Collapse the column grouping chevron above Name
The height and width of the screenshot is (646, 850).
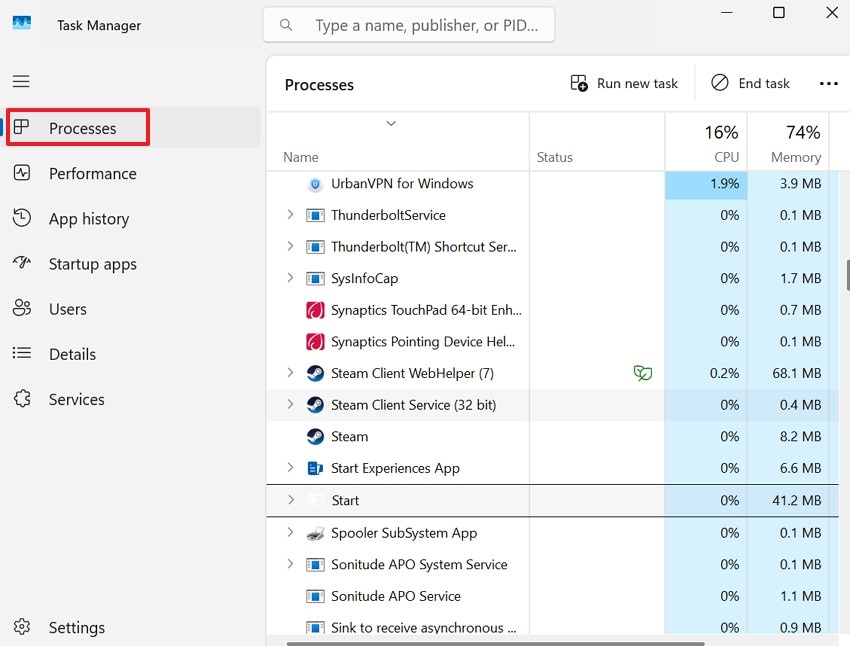[x=390, y=122]
